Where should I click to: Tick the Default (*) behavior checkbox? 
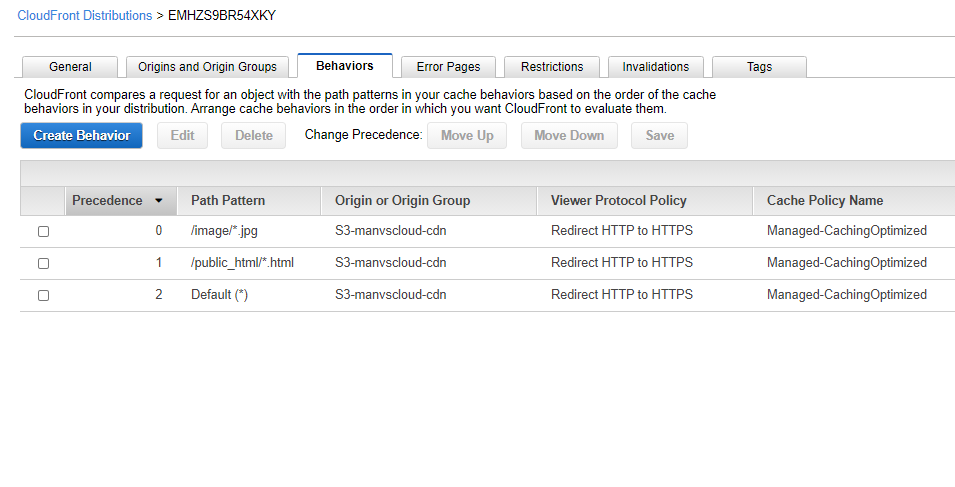click(43, 295)
